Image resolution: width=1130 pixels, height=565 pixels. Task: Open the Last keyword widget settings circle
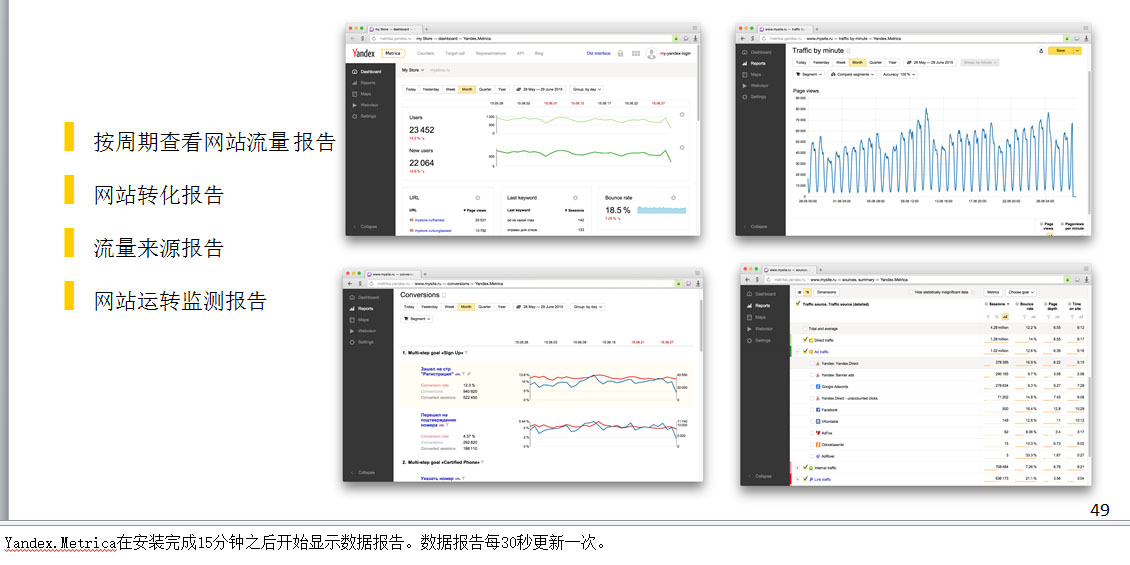coord(574,197)
